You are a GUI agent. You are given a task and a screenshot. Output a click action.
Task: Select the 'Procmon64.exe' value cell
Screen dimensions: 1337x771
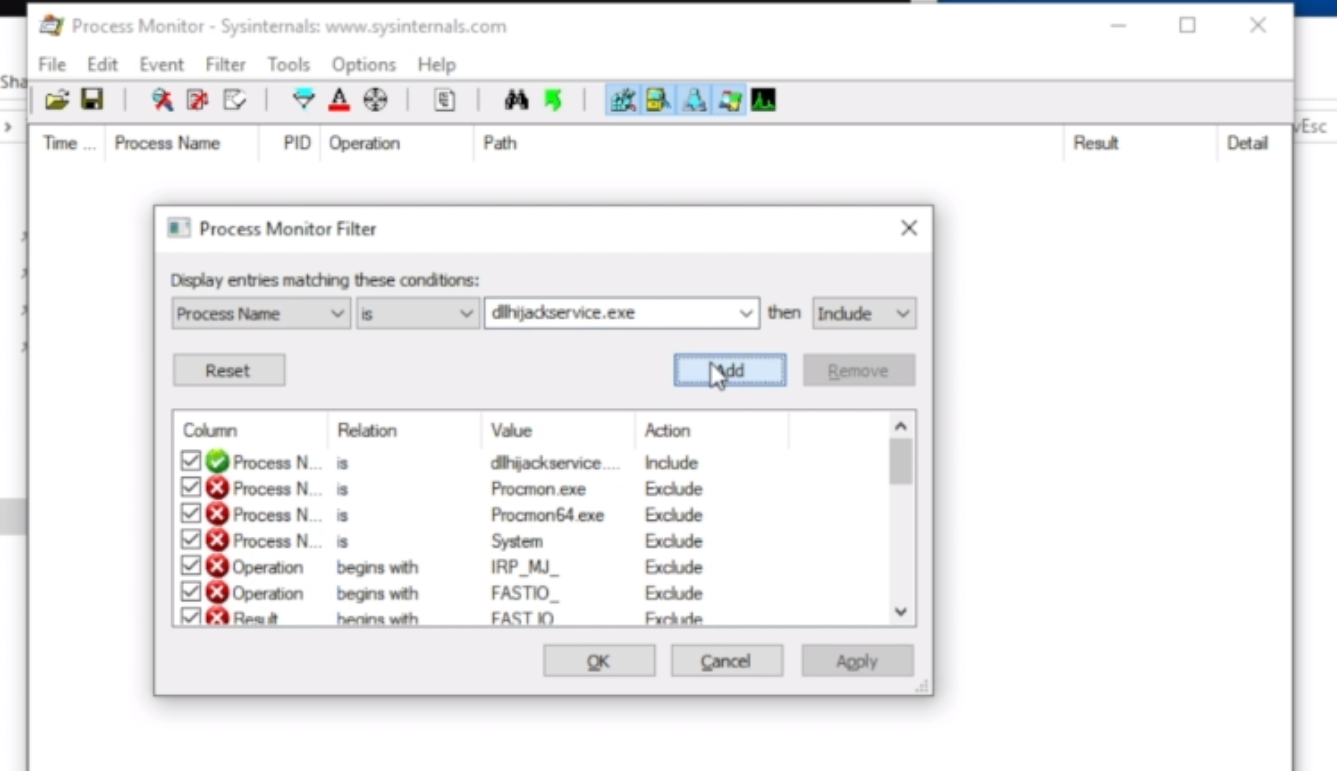[x=548, y=514]
